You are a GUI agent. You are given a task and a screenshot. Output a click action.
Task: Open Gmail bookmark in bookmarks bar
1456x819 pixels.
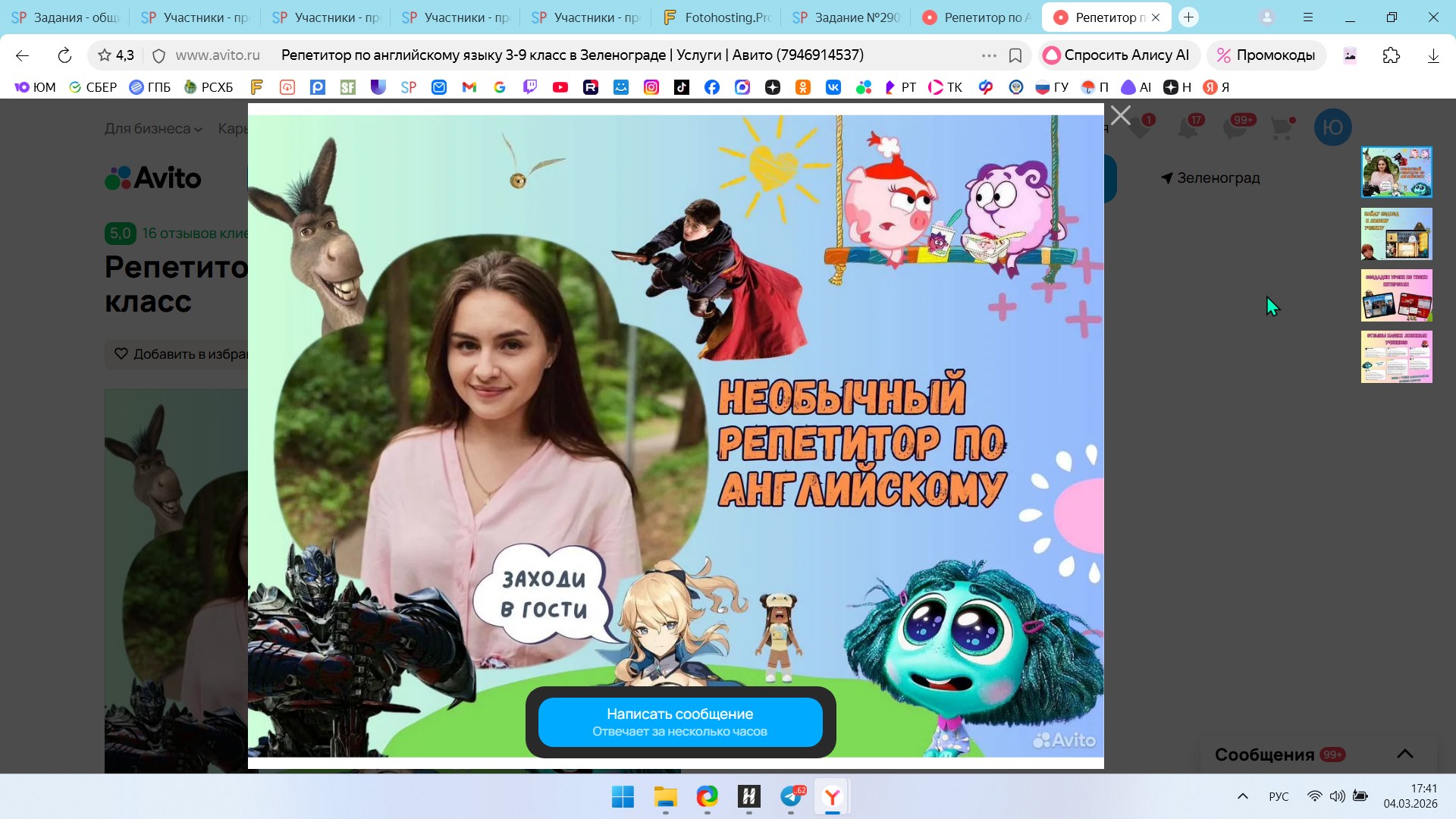click(x=469, y=87)
